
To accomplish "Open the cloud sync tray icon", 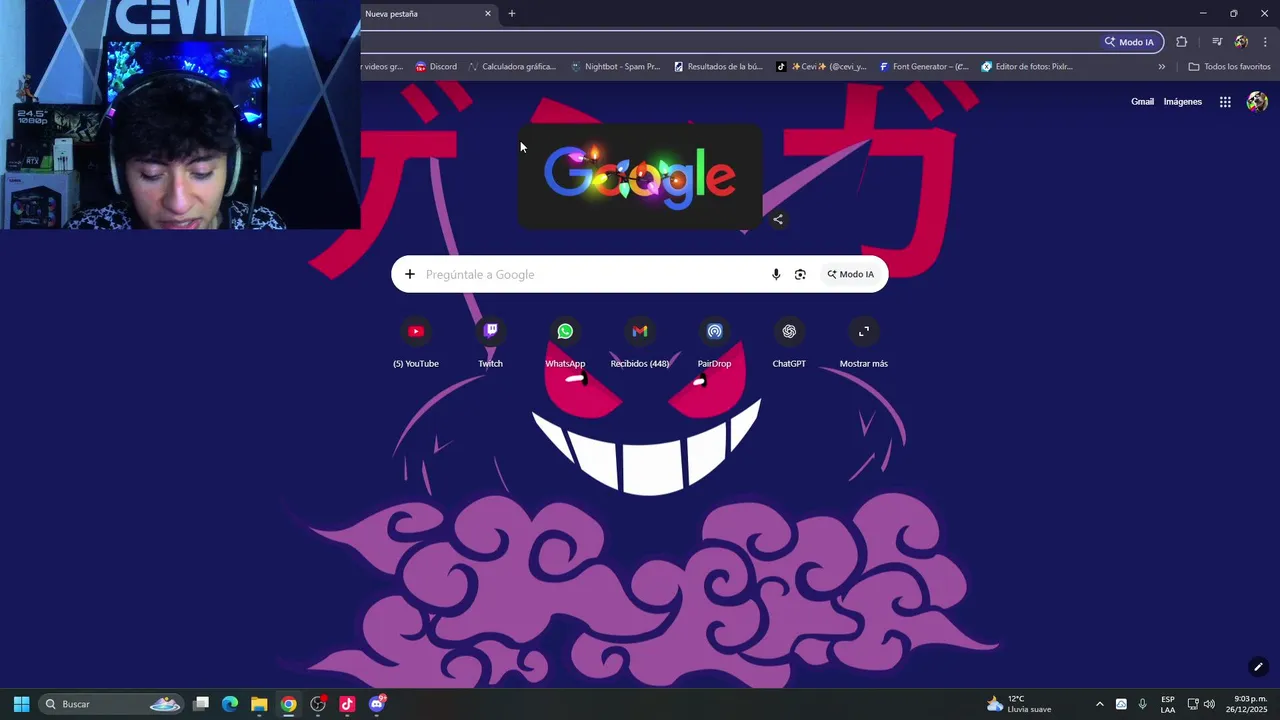I will [x=1121, y=704].
